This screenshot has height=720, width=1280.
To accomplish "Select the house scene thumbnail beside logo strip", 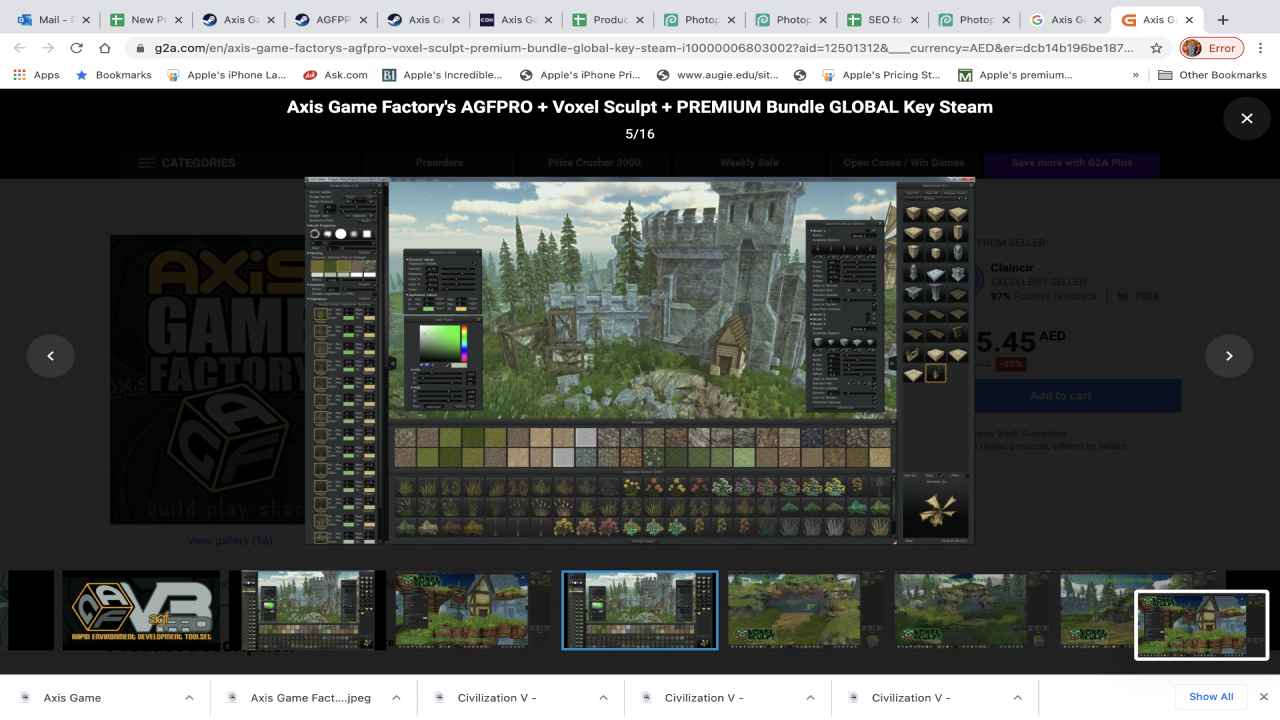I will point(473,610).
